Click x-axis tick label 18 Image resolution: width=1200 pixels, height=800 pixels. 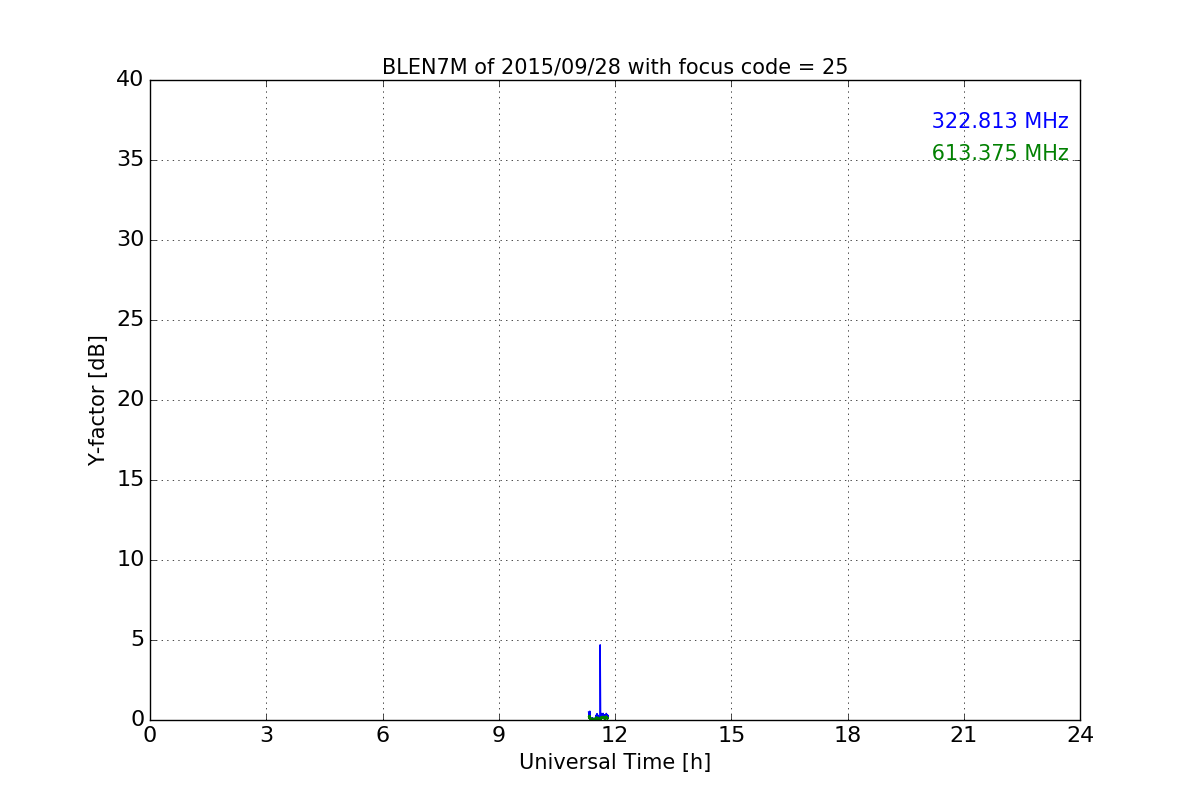[848, 735]
